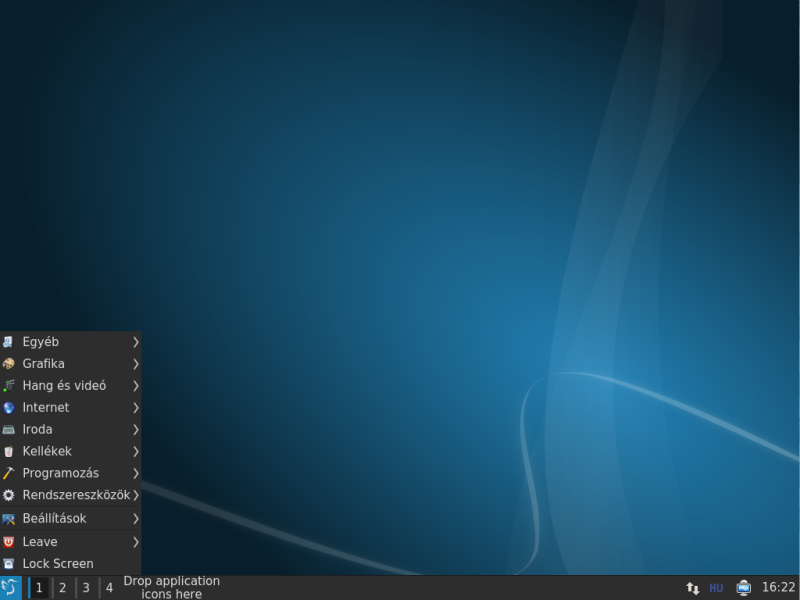The height and width of the screenshot is (600, 800).
Task: Expand the Kellékek submenu arrow
Action: tap(136, 452)
